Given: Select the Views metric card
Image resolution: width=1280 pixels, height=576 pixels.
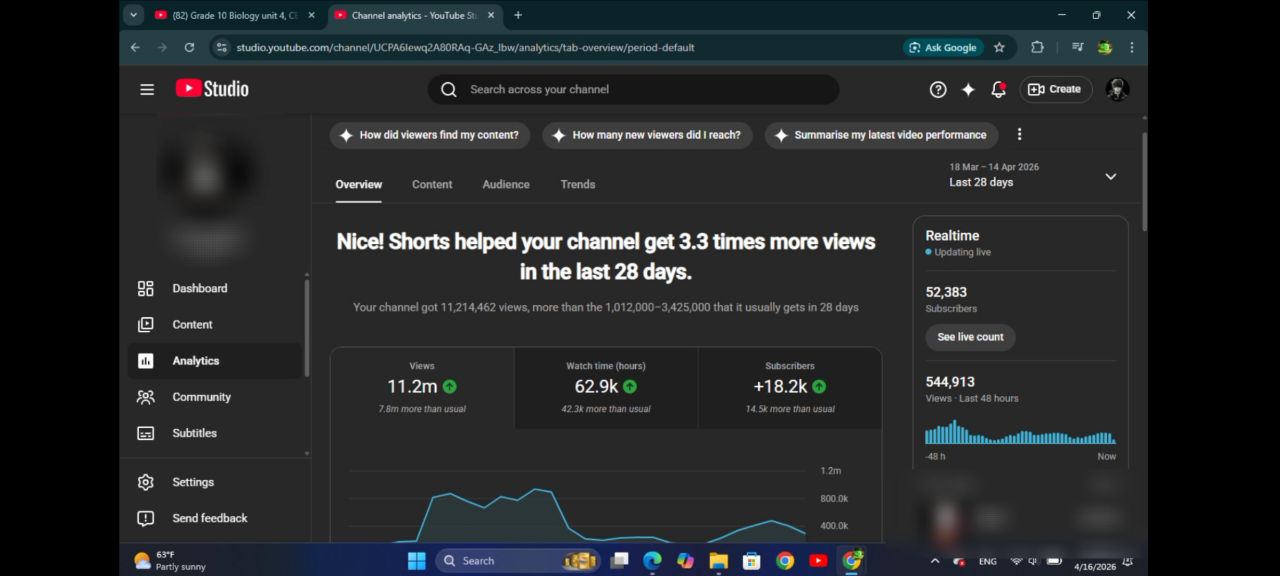Looking at the screenshot, I should 422,388.
